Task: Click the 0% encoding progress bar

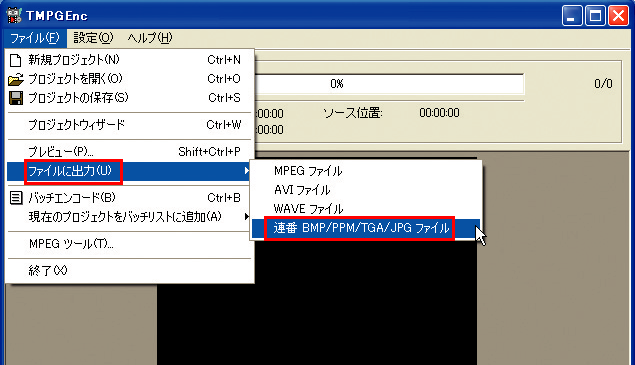Action: click(389, 84)
